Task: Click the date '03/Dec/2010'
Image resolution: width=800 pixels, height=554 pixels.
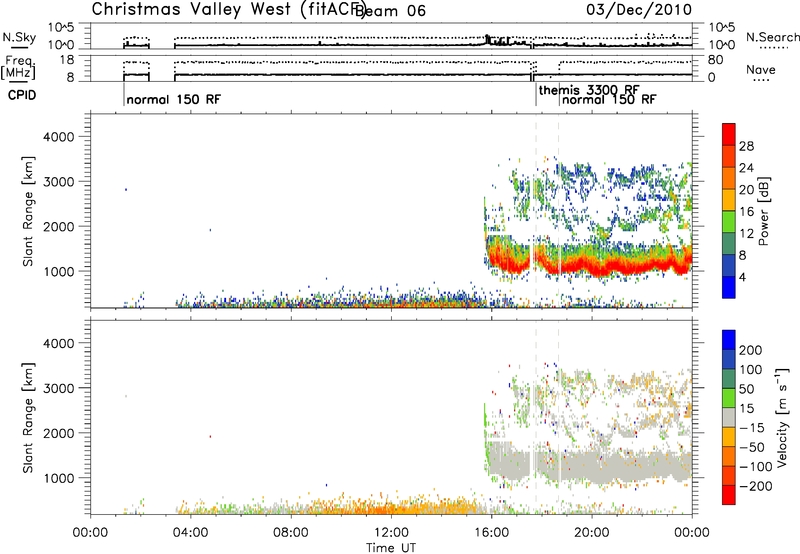Action: pos(639,10)
